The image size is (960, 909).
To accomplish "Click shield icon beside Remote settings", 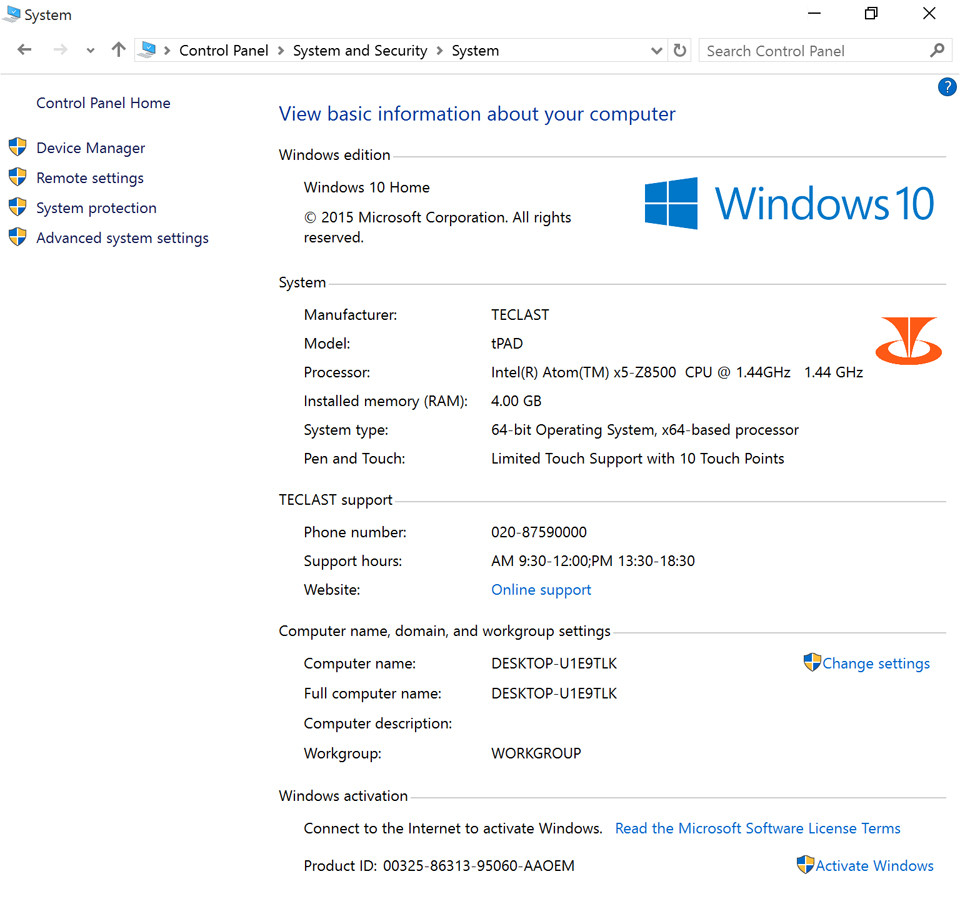I will click(18, 177).
